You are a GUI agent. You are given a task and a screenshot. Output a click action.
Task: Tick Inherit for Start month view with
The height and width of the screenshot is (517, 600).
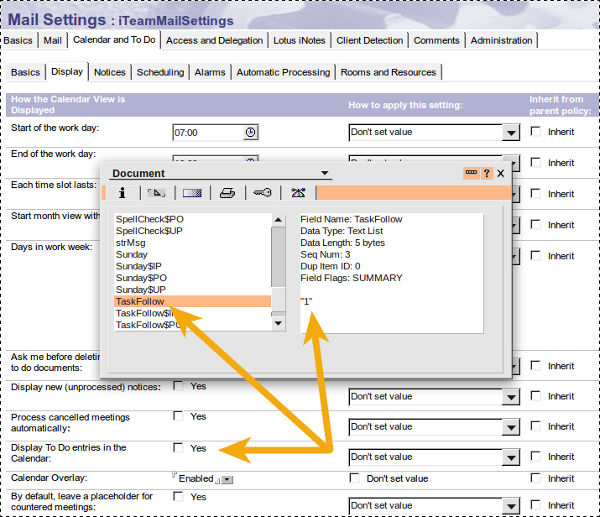[x=536, y=224]
